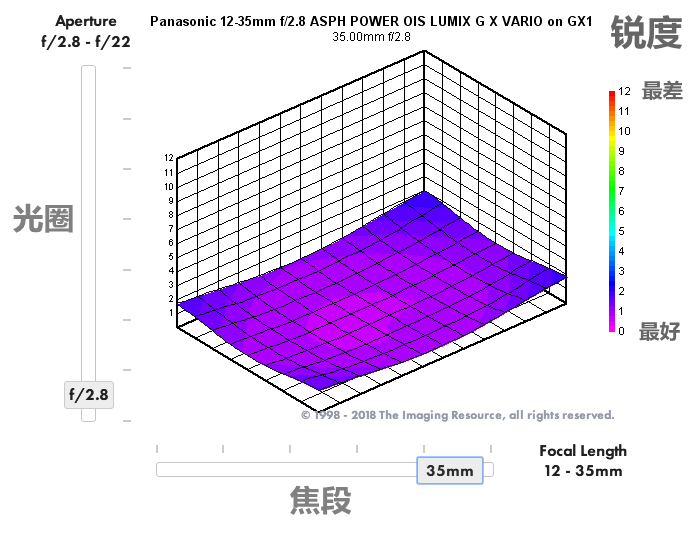This screenshot has width=700, height=540.
Task: Click the 最好 legend label
Action: pos(659,332)
